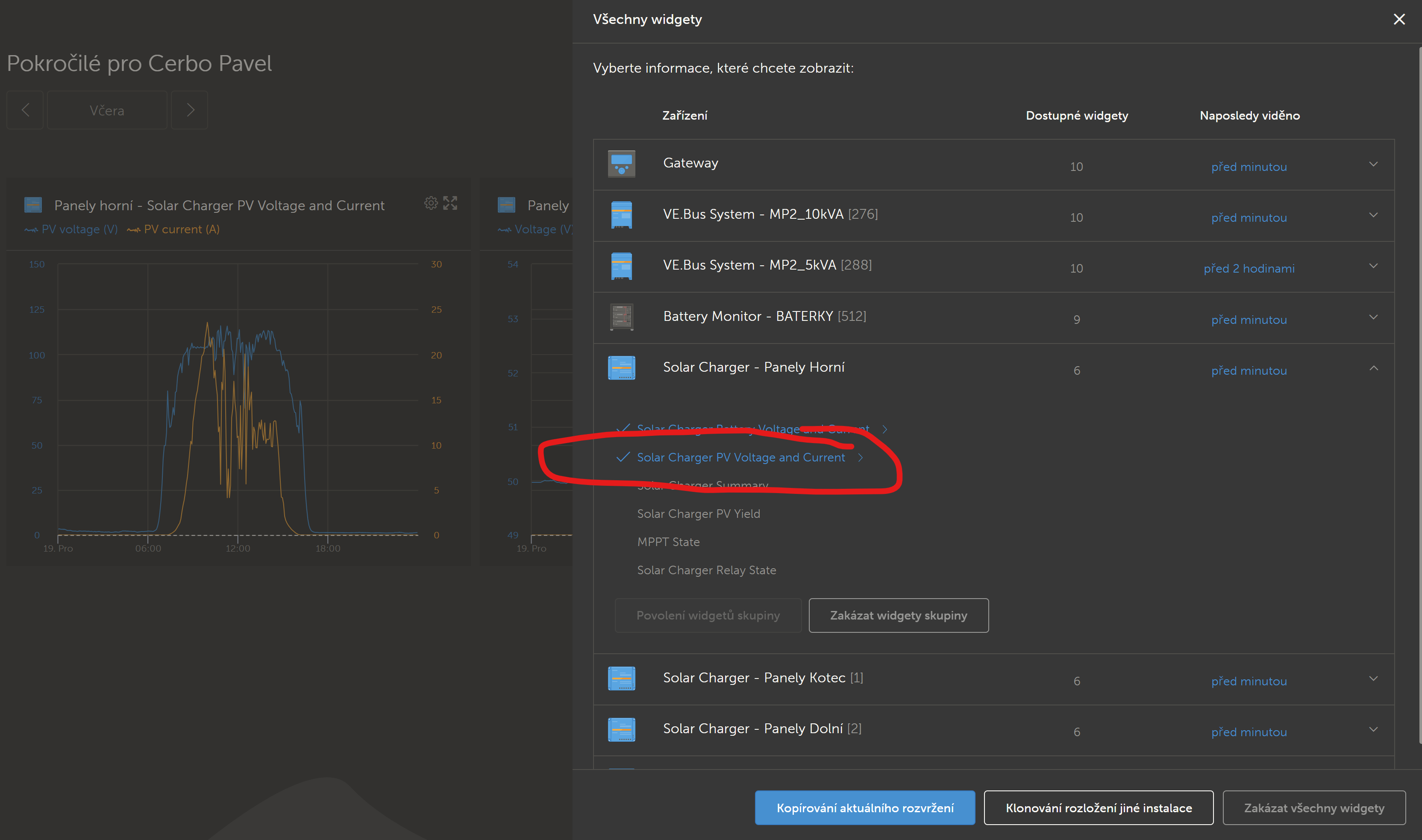Image resolution: width=1422 pixels, height=840 pixels.
Task: Maximize the PV Voltage chart with expand icon
Action: tap(450, 203)
